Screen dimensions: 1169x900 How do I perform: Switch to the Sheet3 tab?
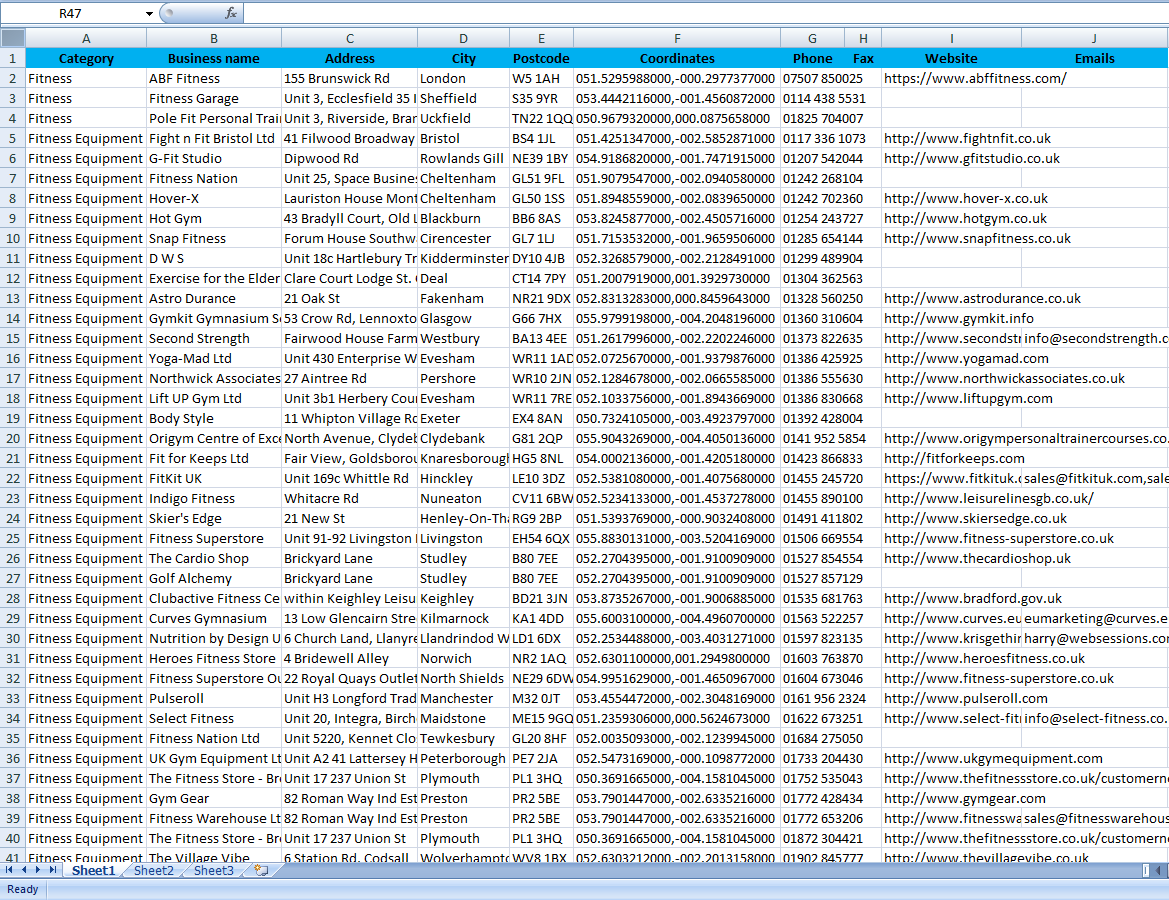coord(213,871)
